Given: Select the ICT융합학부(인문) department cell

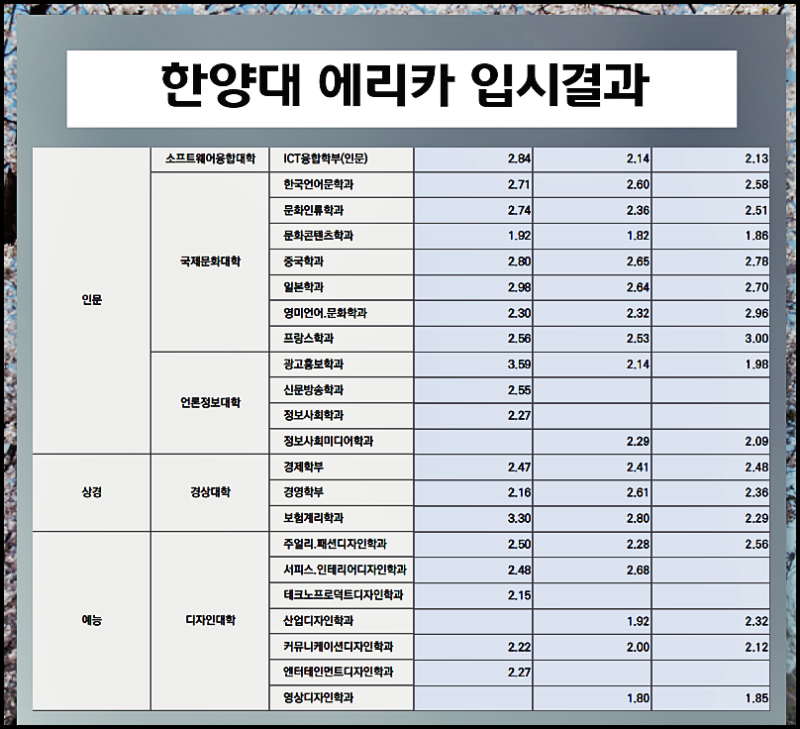Looking at the screenshot, I should (341, 159).
